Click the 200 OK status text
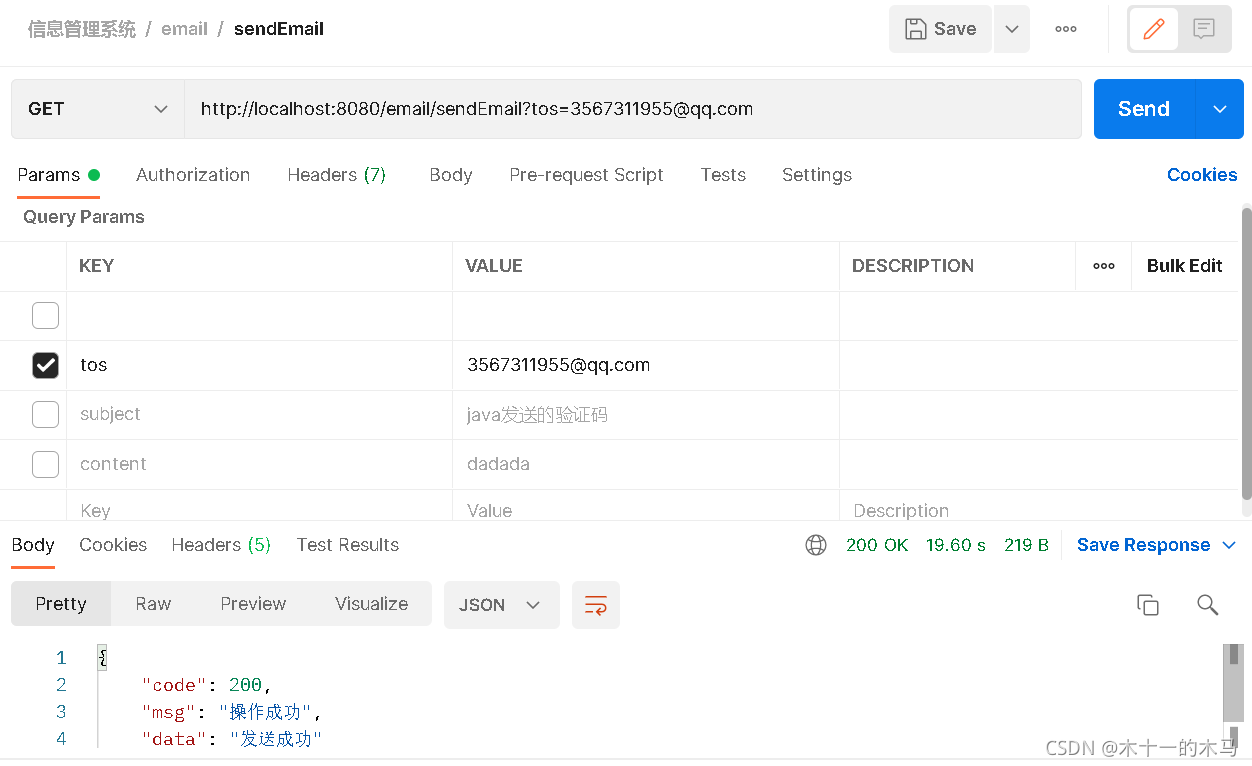 click(x=877, y=545)
